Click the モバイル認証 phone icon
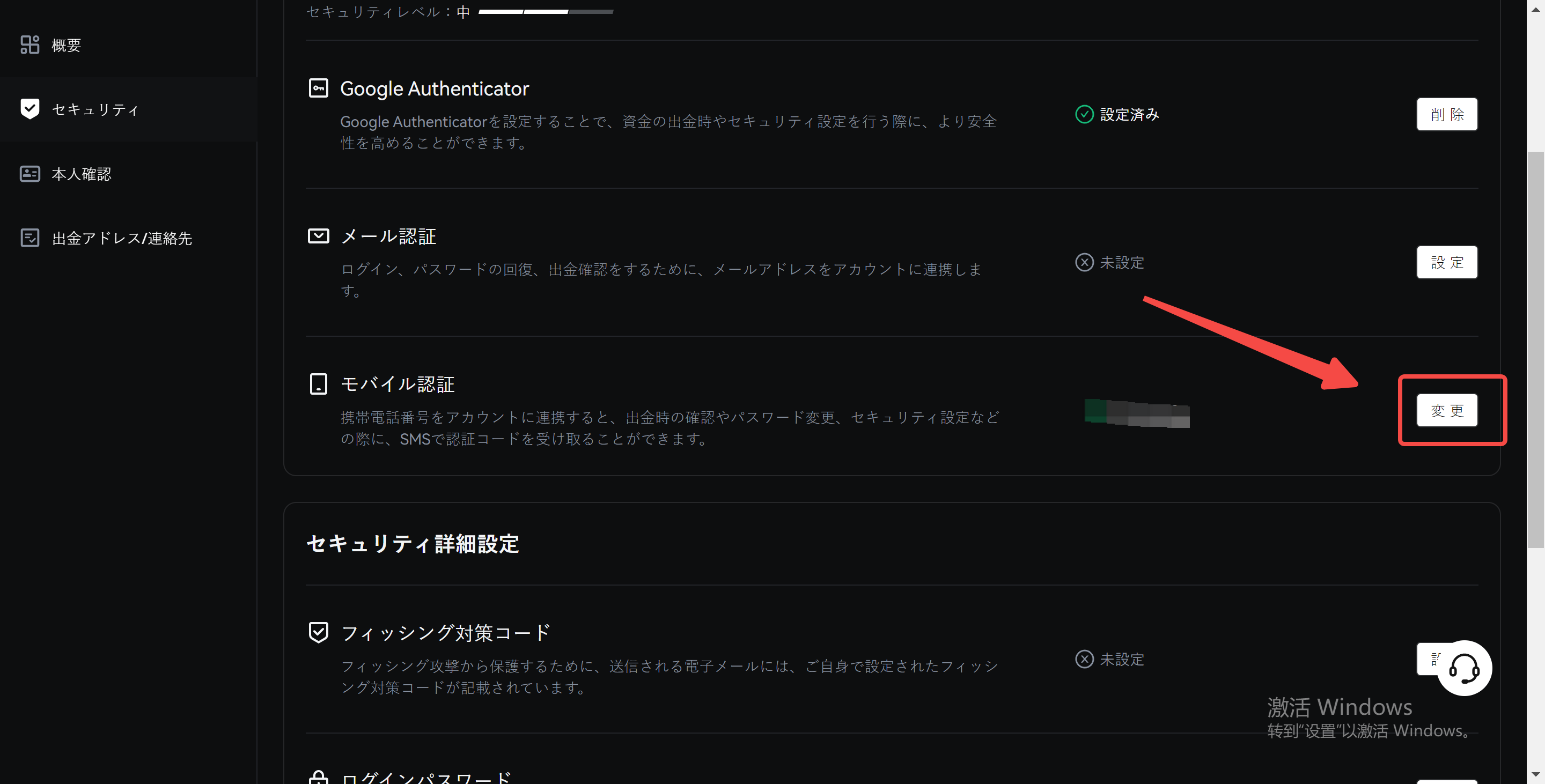Image resolution: width=1545 pixels, height=784 pixels. point(318,384)
